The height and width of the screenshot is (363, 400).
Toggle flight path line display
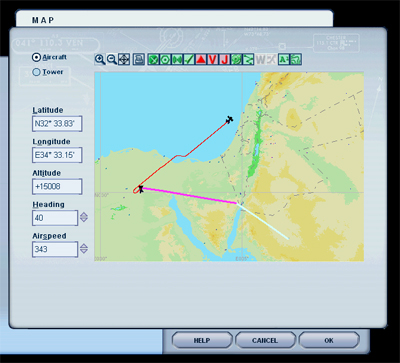[248, 60]
